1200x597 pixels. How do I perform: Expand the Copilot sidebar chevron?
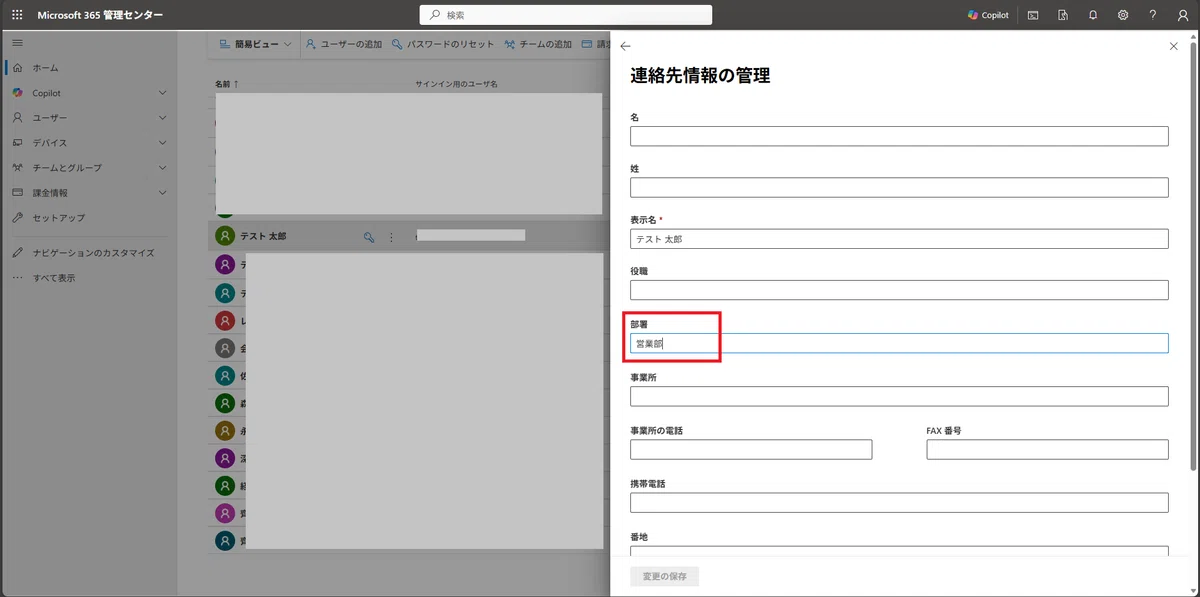pos(162,93)
